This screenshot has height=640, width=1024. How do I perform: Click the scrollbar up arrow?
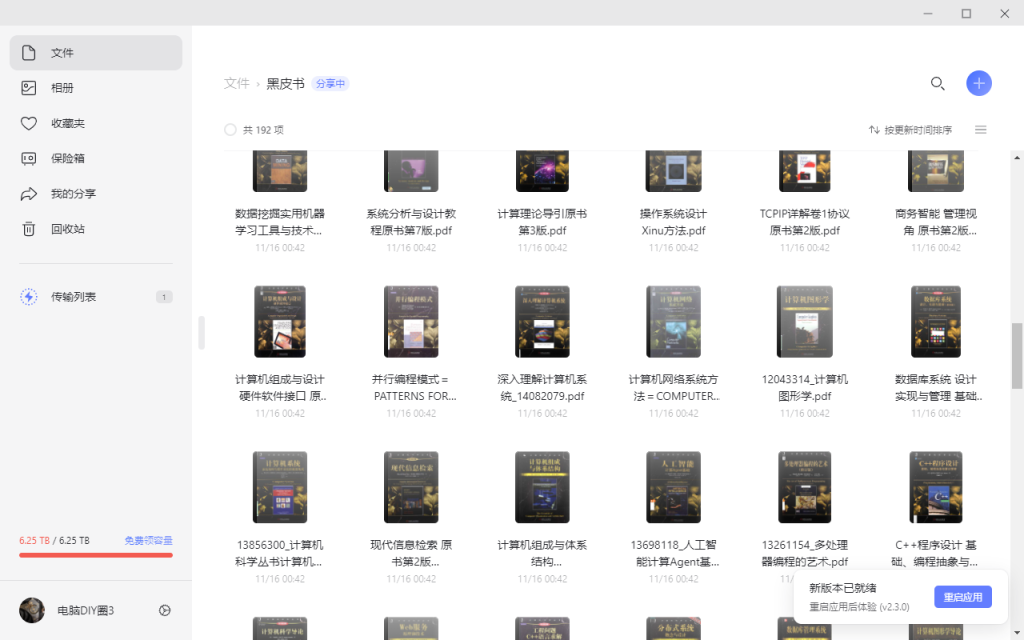click(1017, 157)
